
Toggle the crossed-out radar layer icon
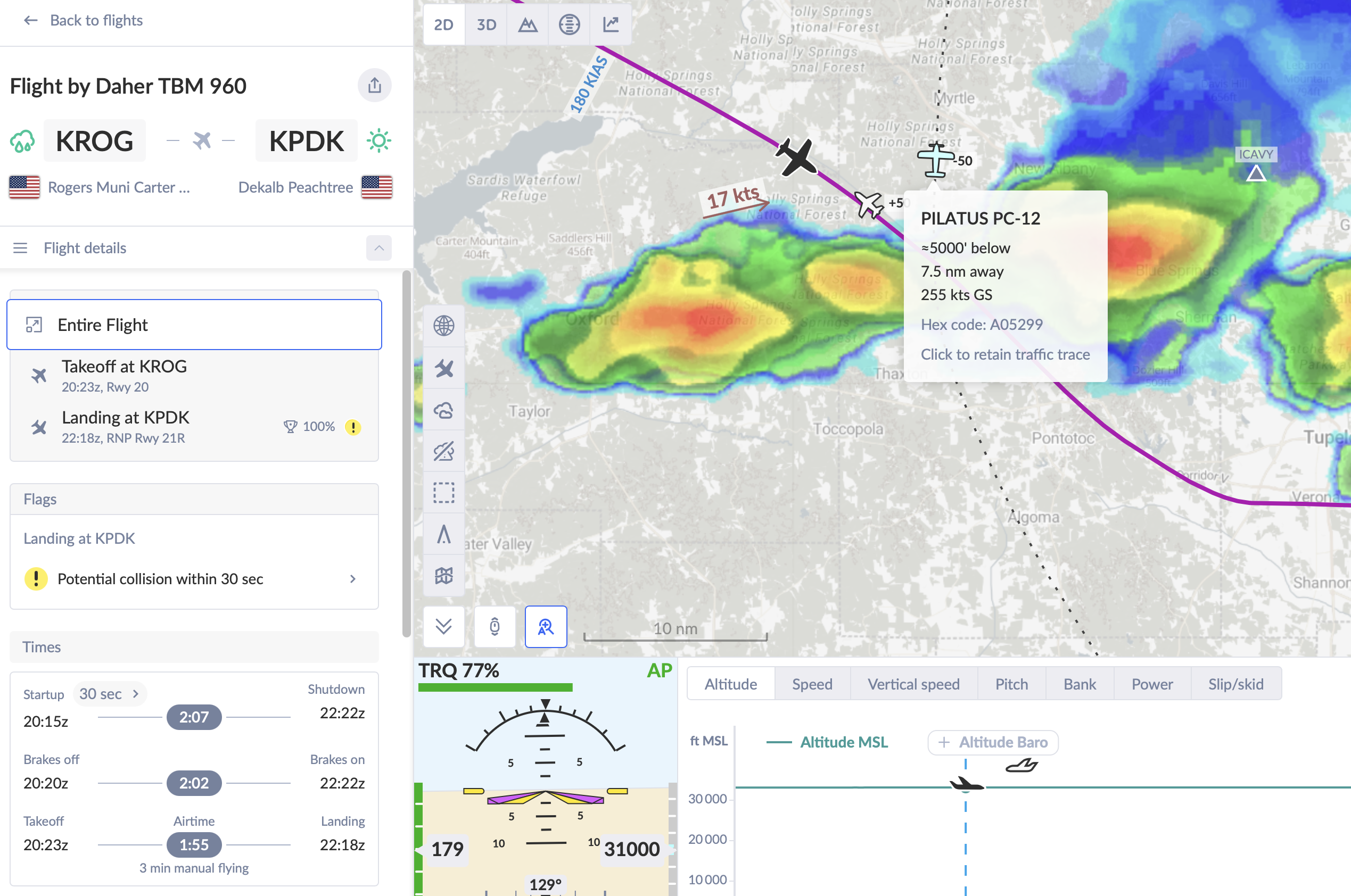coord(443,451)
